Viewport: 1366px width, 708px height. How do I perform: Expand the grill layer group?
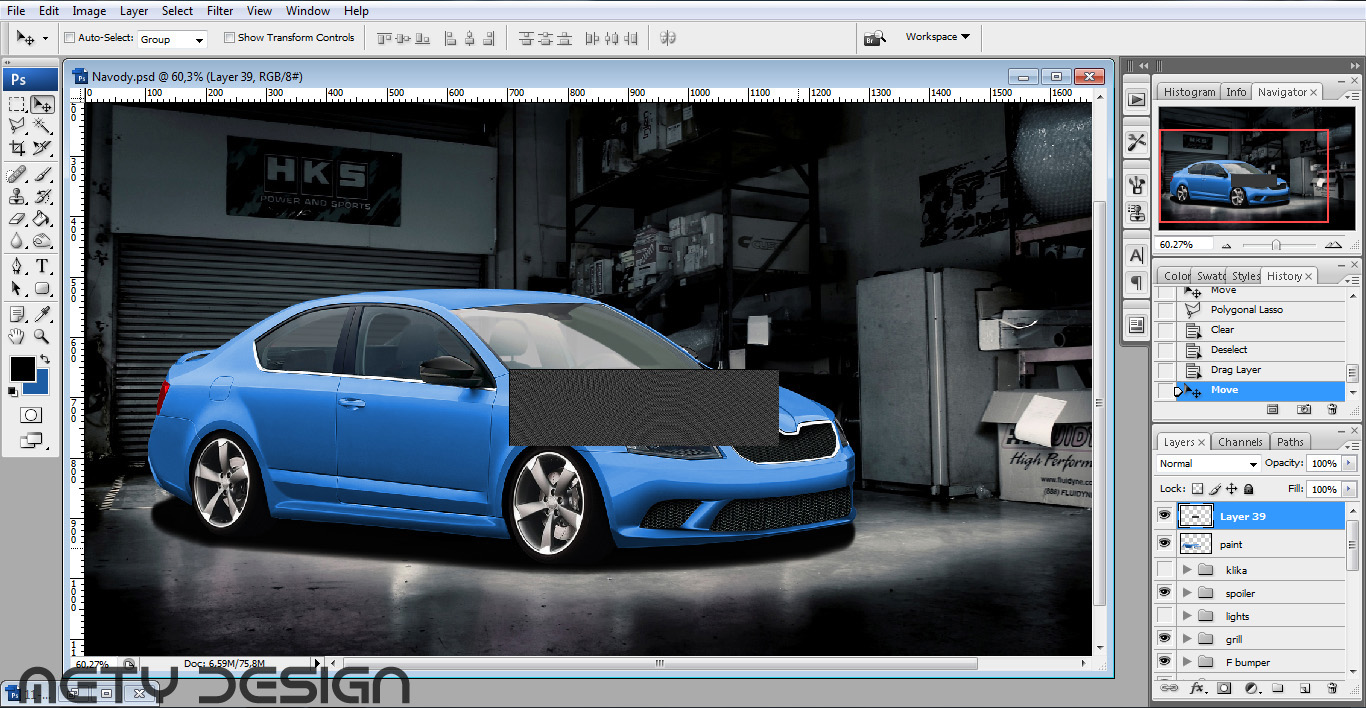(x=1187, y=639)
